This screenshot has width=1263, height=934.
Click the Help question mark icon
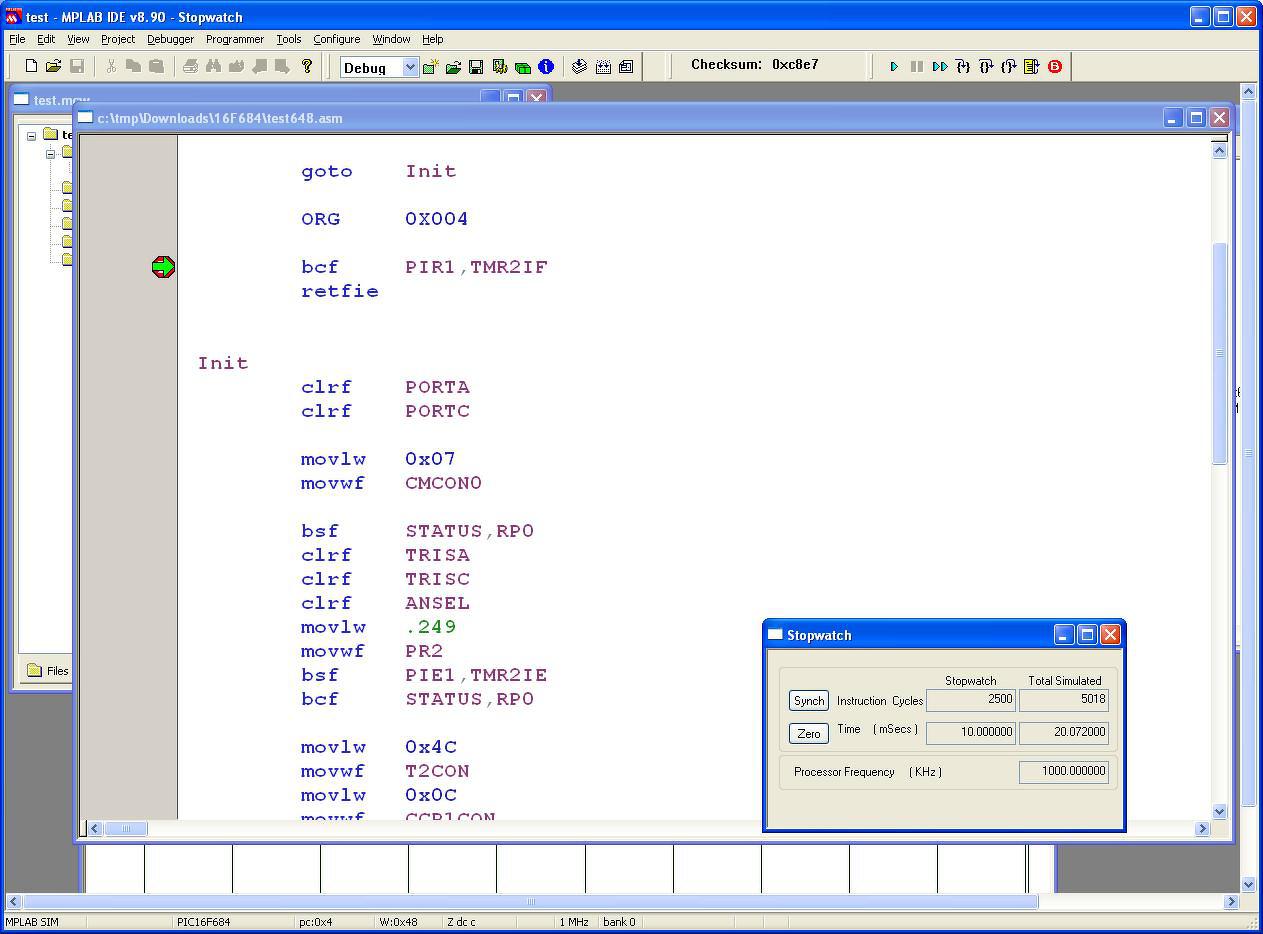point(307,67)
